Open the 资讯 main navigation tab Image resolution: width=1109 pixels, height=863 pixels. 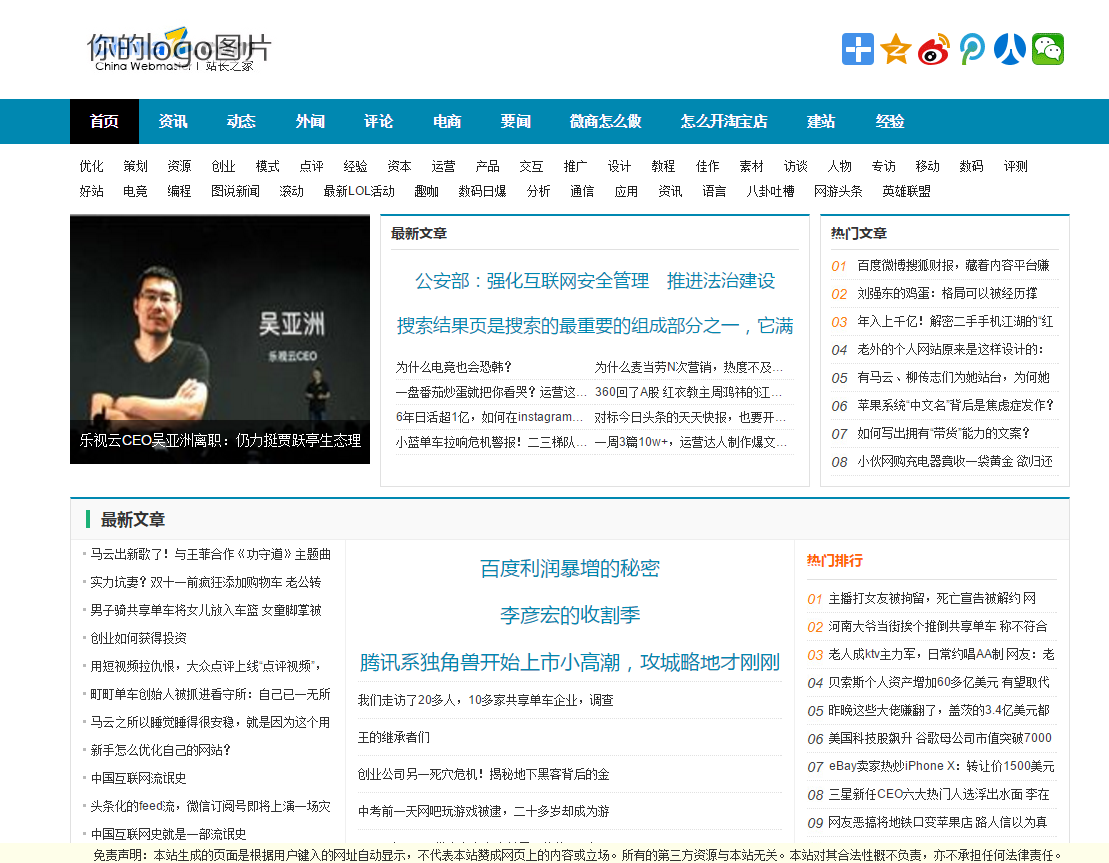(x=173, y=122)
